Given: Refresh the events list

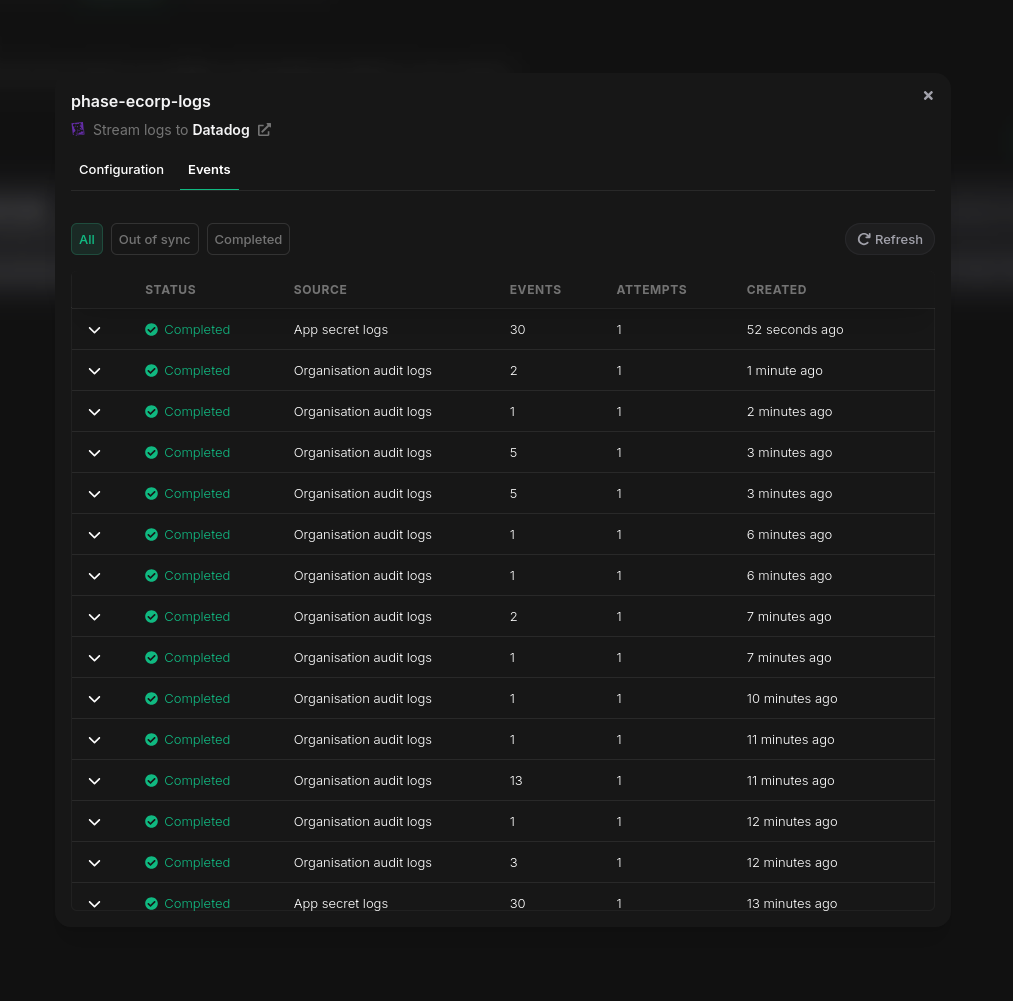Looking at the screenshot, I should pyautogui.click(x=890, y=239).
